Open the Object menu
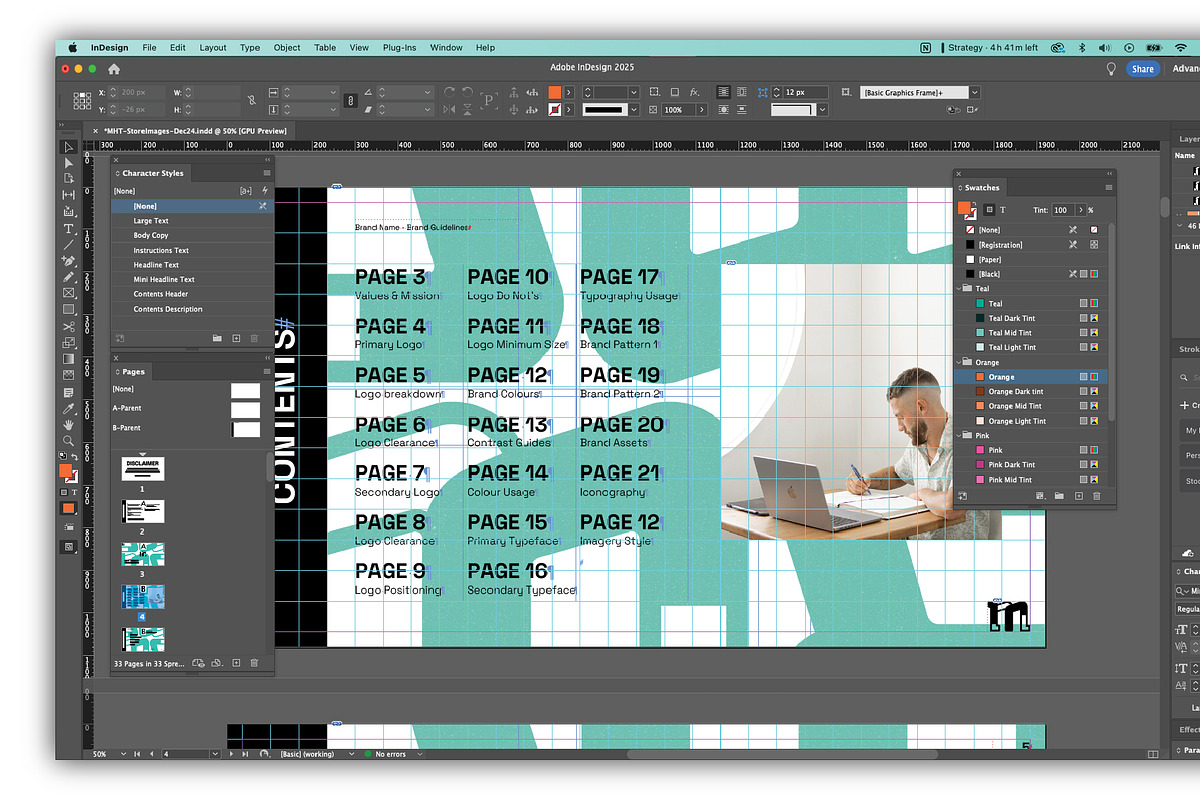 (287, 47)
